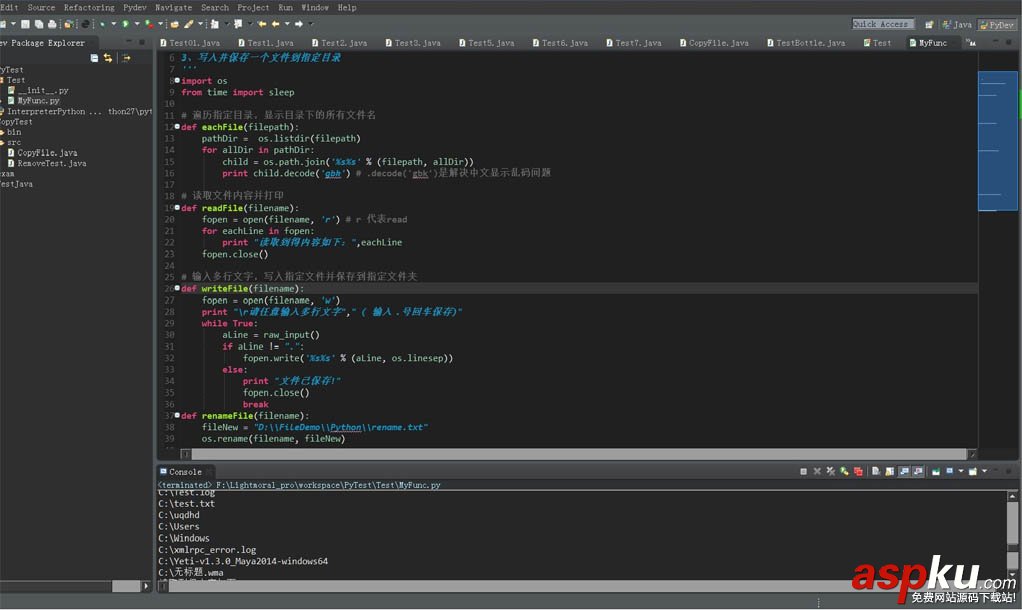
Task: Open the Refactoring menu
Action: point(89,7)
